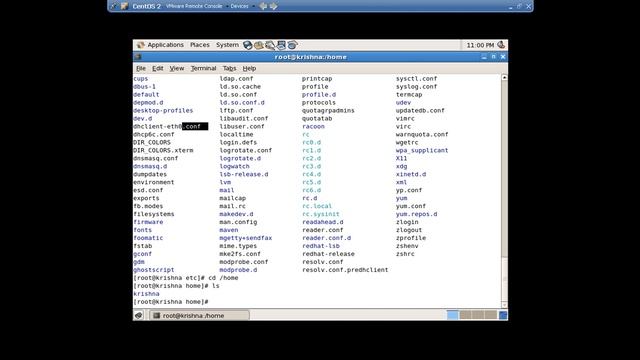Launch the email client panel icon
Screen dimensions: 640x360
click(x=258, y=45)
